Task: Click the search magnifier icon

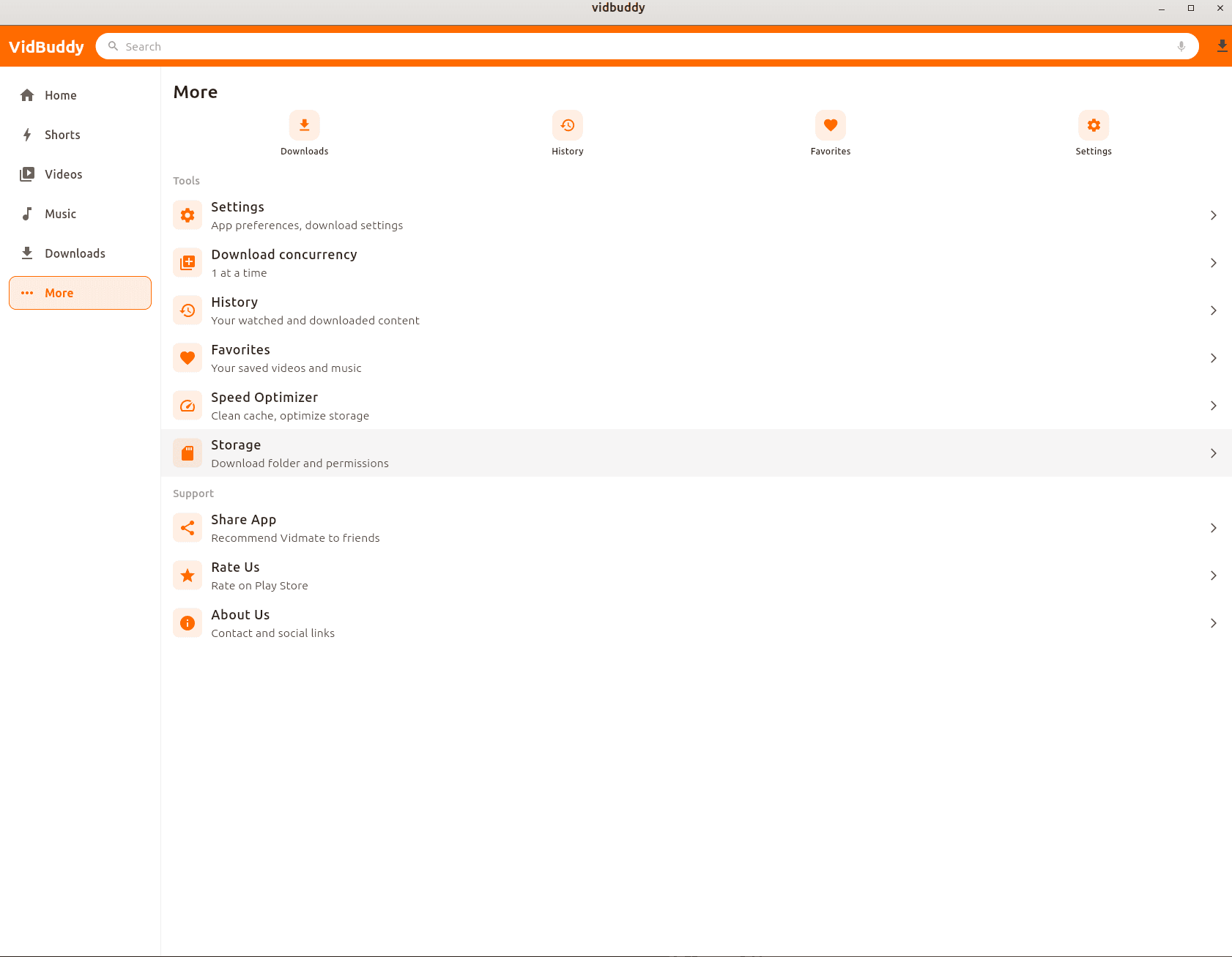Action: point(113,46)
